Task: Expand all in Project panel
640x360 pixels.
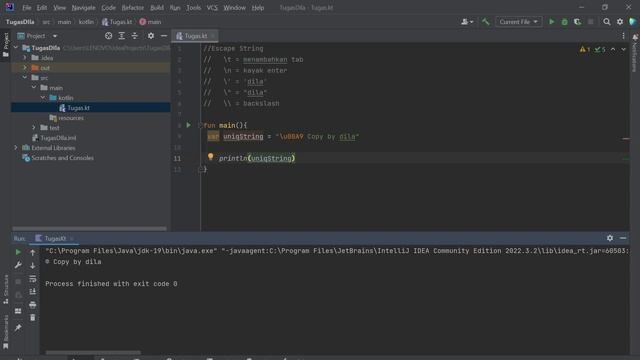Action: click(122, 36)
